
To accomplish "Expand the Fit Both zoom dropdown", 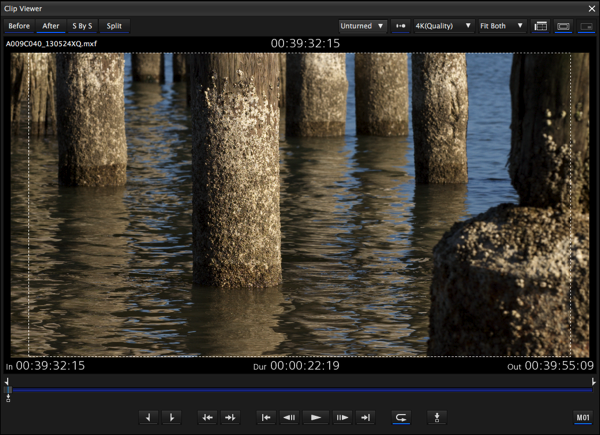I will click(501, 26).
